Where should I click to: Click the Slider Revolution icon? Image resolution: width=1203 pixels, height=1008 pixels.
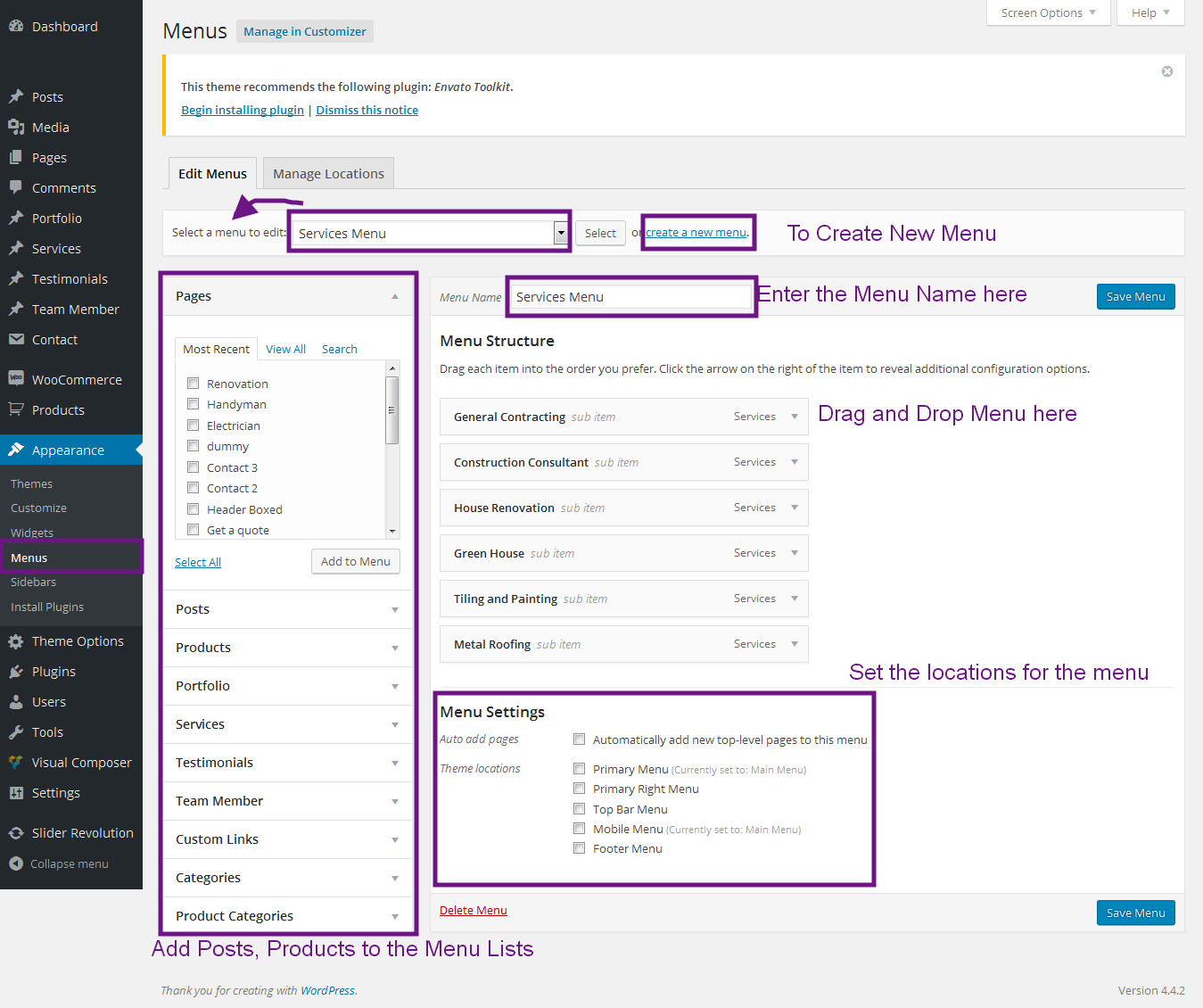click(16, 833)
